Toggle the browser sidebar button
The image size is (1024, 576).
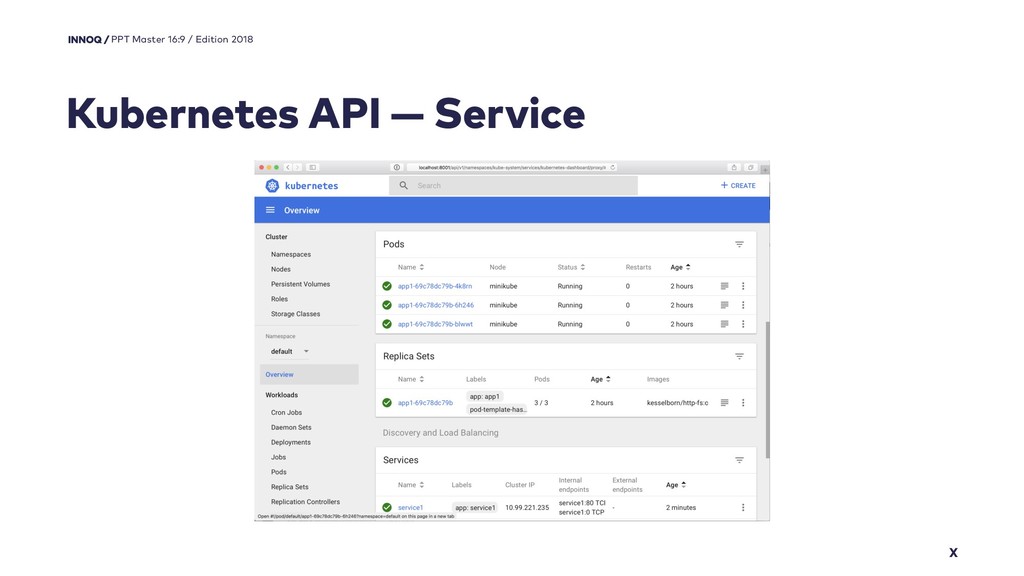[313, 167]
